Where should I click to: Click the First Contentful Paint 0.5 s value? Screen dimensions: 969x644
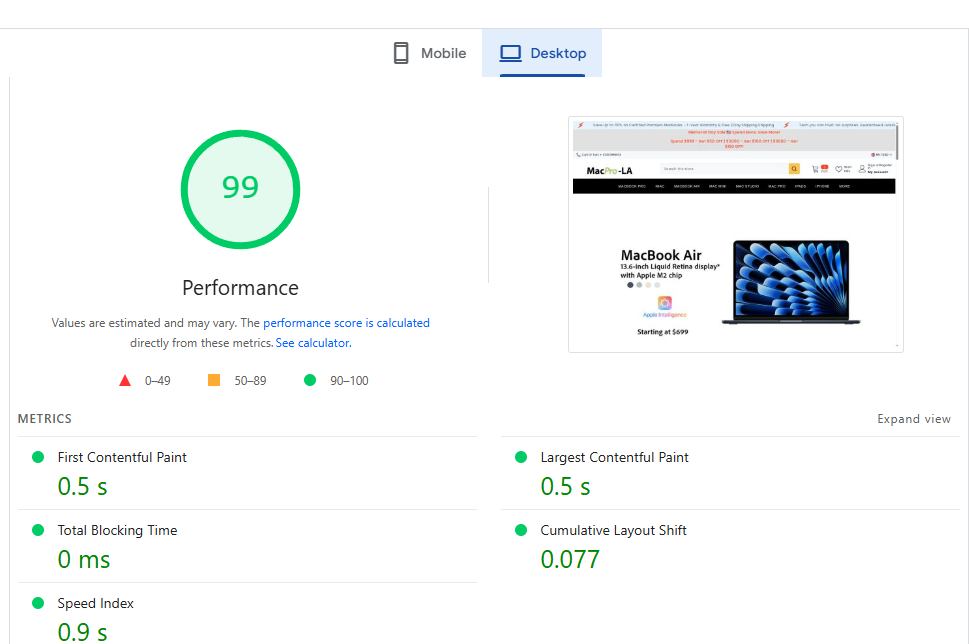tap(82, 487)
